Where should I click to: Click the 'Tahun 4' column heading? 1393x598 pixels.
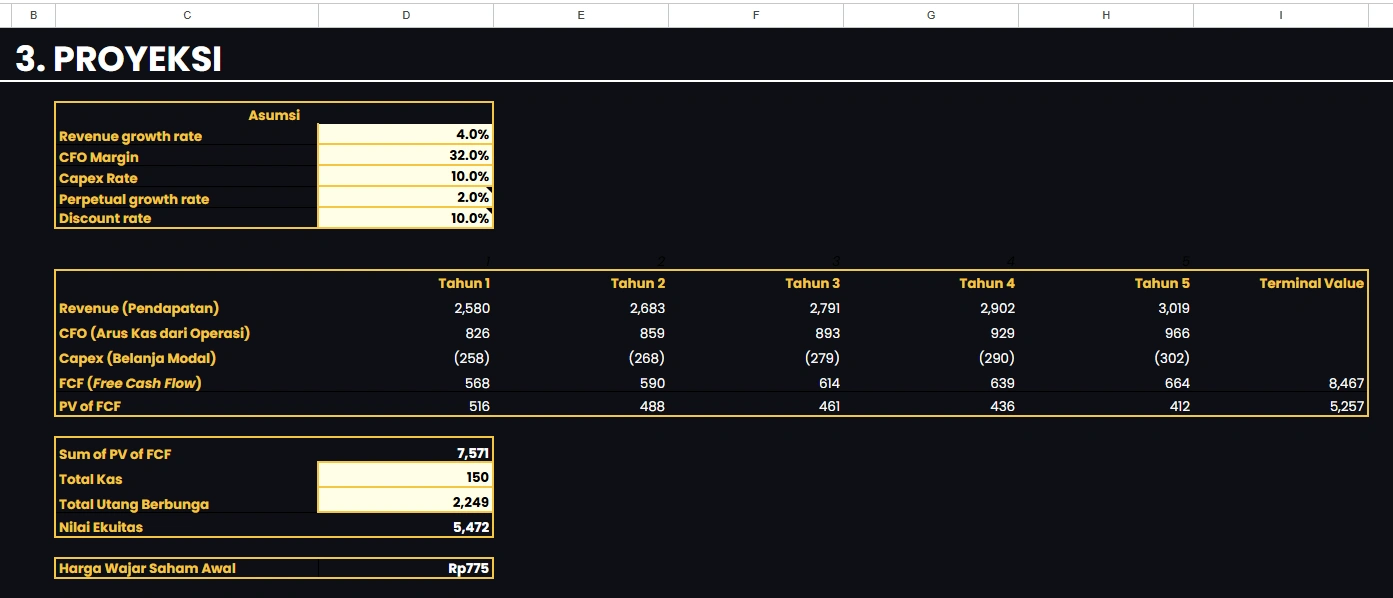click(987, 283)
